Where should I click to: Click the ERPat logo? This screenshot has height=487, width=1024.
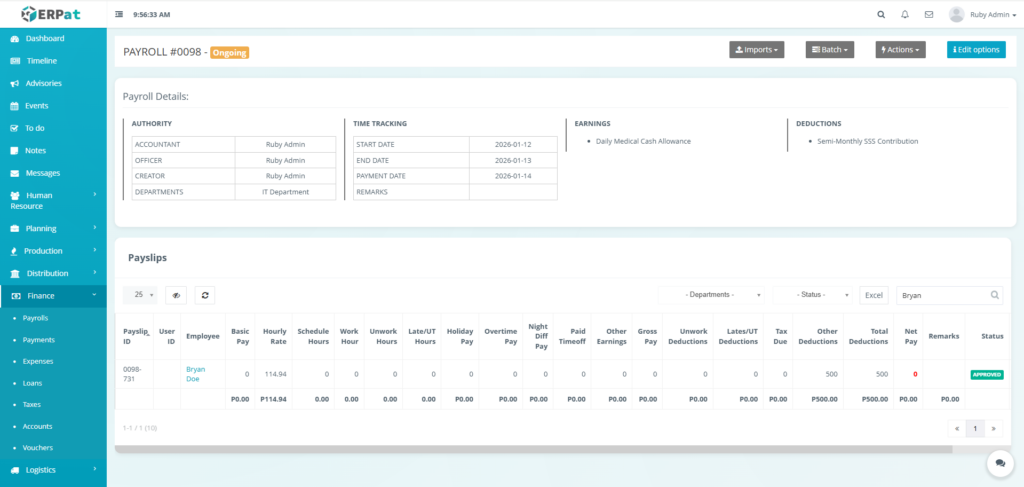pos(52,14)
